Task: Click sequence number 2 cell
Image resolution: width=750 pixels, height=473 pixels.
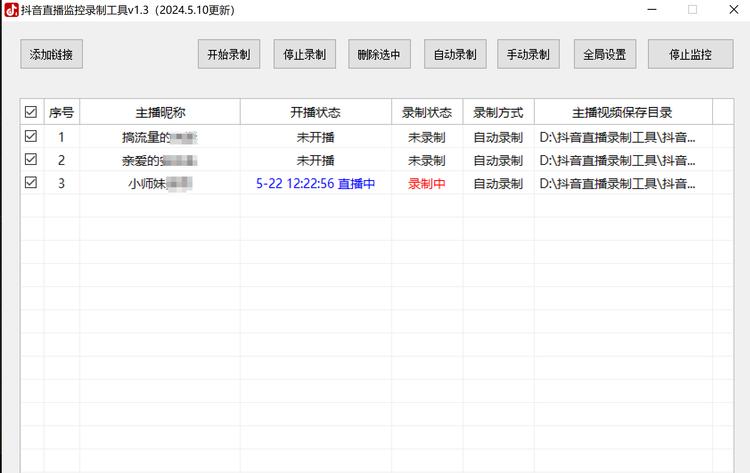Action: coord(62,160)
